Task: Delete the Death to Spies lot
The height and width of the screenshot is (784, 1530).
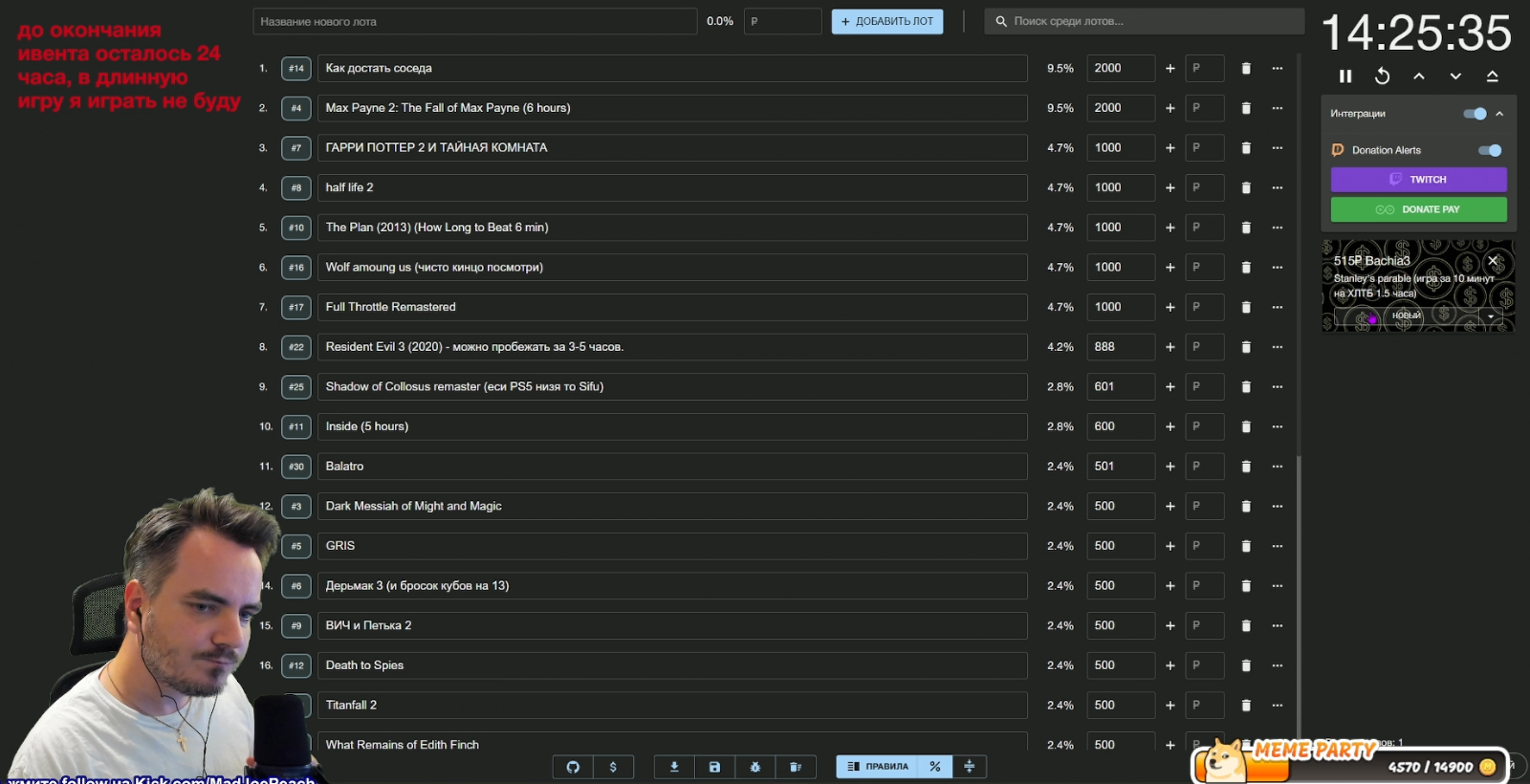Action: pyautogui.click(x=1246, y=665)
